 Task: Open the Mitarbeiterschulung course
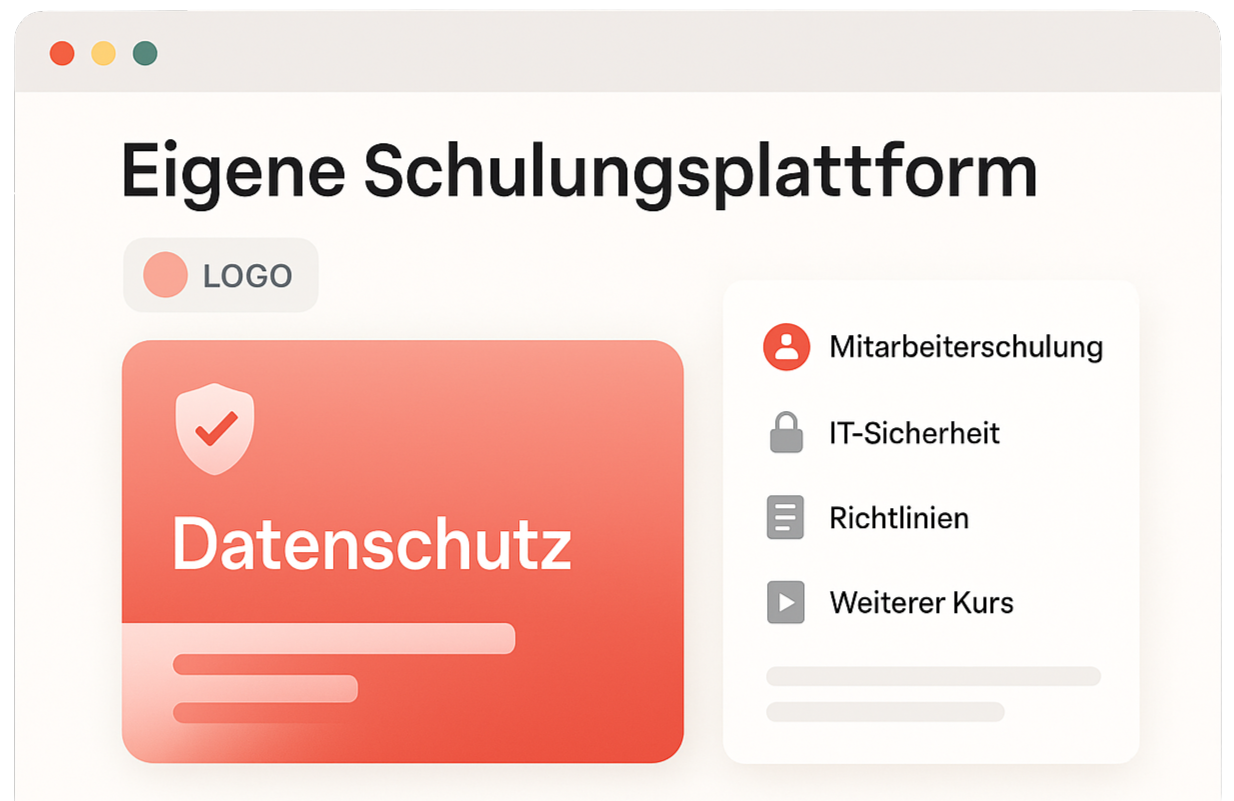click(x=965, y=347)
